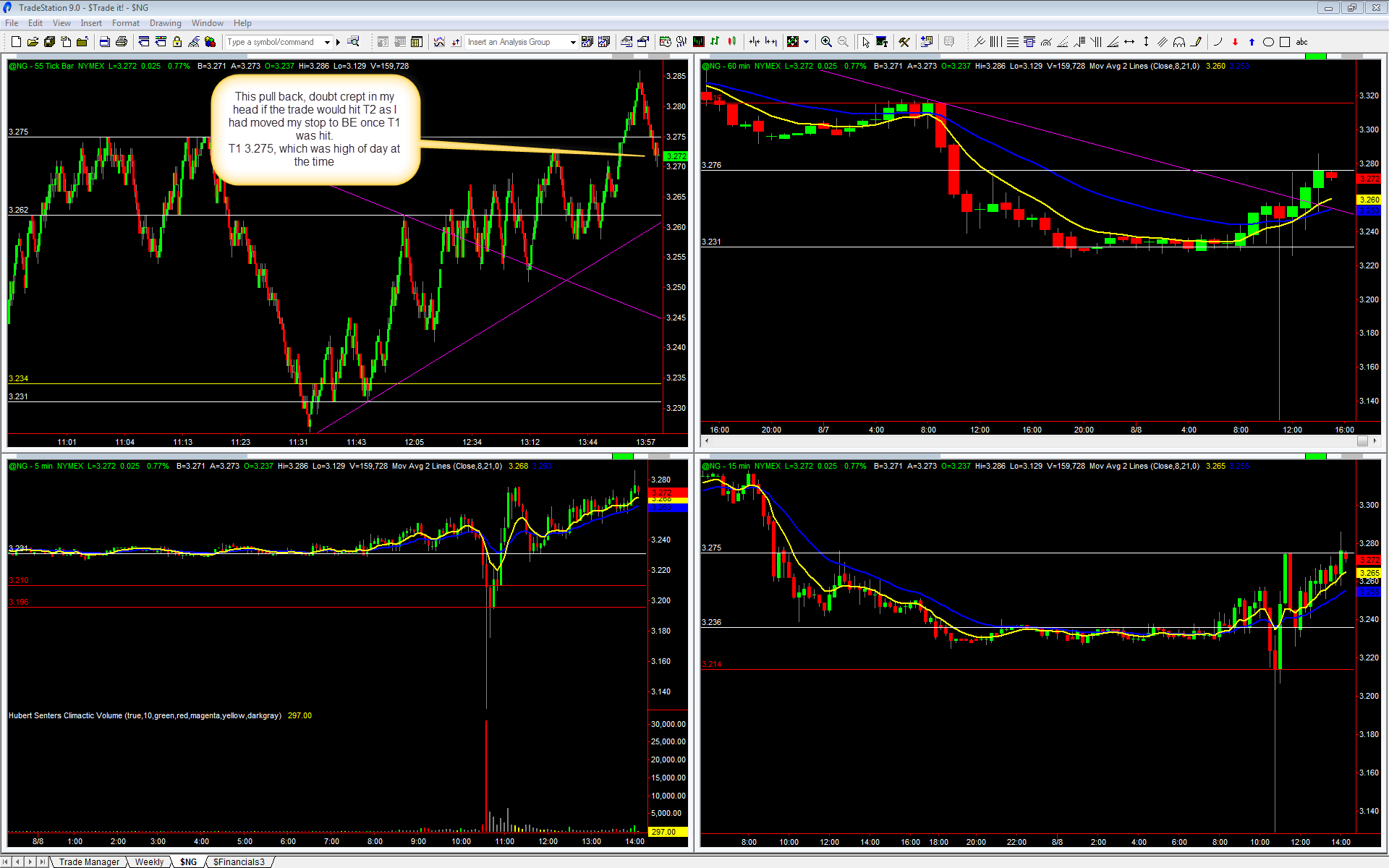Open the Format menu
The image size is (1389, 868).
pyautogui.click(x=126, y=23)
